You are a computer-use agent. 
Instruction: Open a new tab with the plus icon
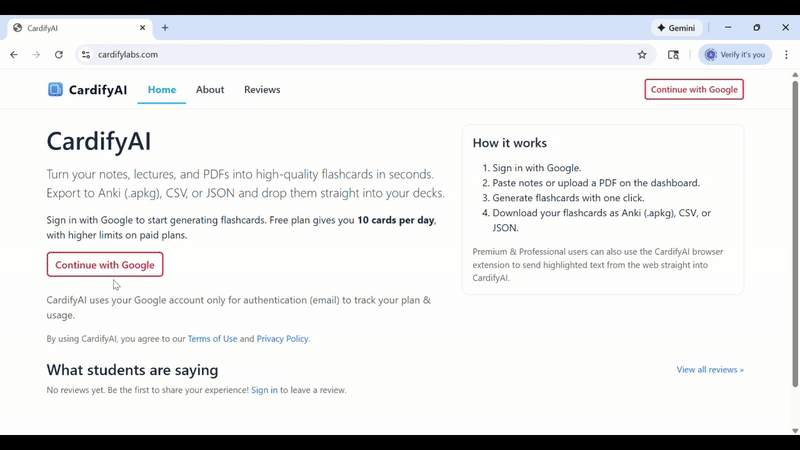[x=165, y=28]
